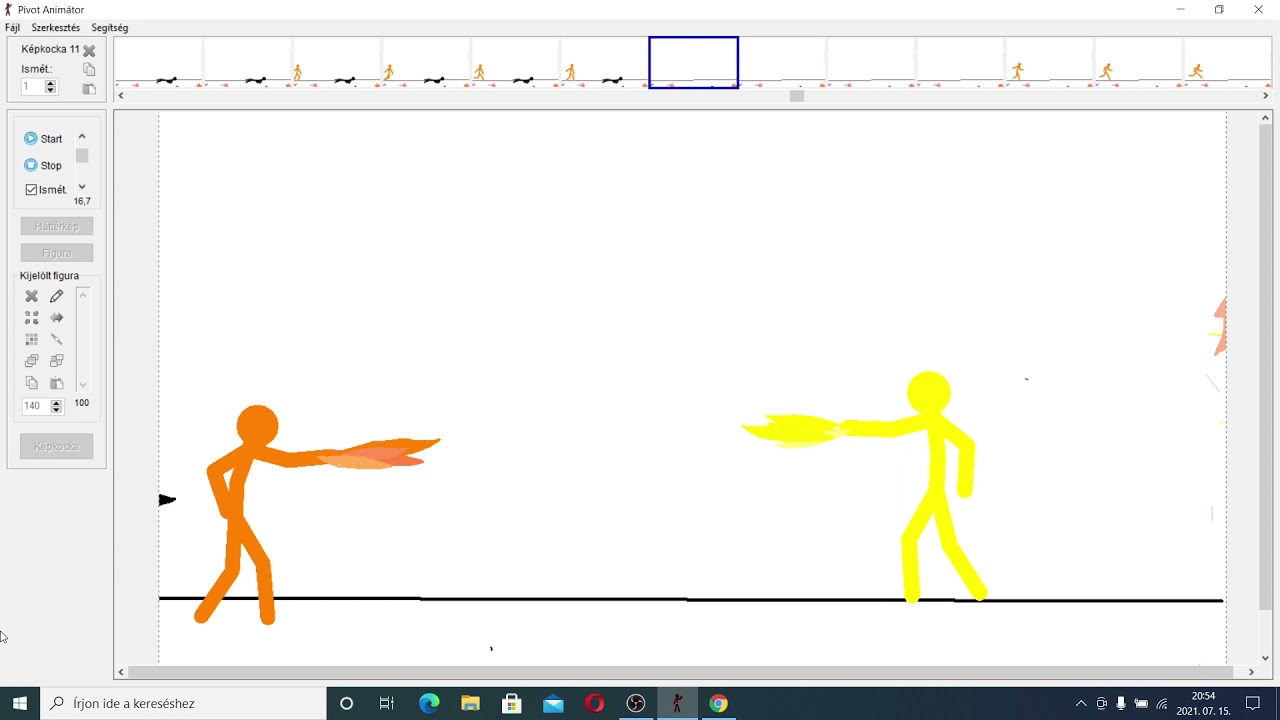Screen dimensions: 1280x720
Task: Open the Fájl menu
Action: pyautogui.click(x=12, y=28)
